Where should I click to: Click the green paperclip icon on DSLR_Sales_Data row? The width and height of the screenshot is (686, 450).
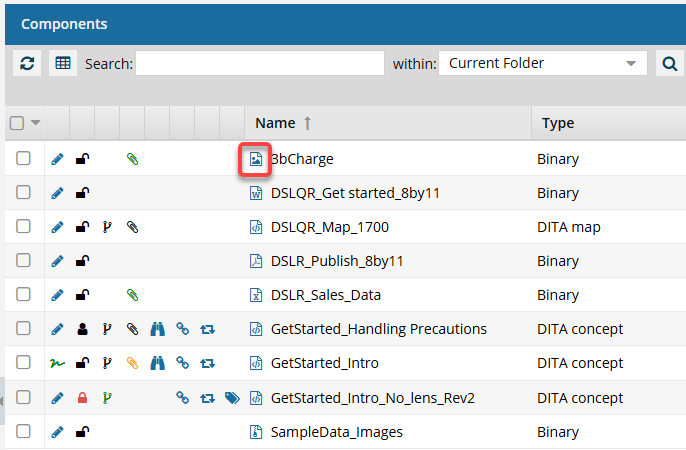132,295
